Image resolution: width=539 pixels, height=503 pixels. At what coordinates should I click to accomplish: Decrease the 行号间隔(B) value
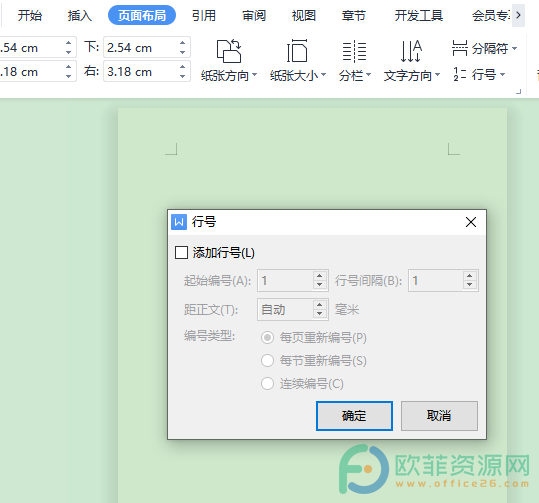[x=470, y=285]
